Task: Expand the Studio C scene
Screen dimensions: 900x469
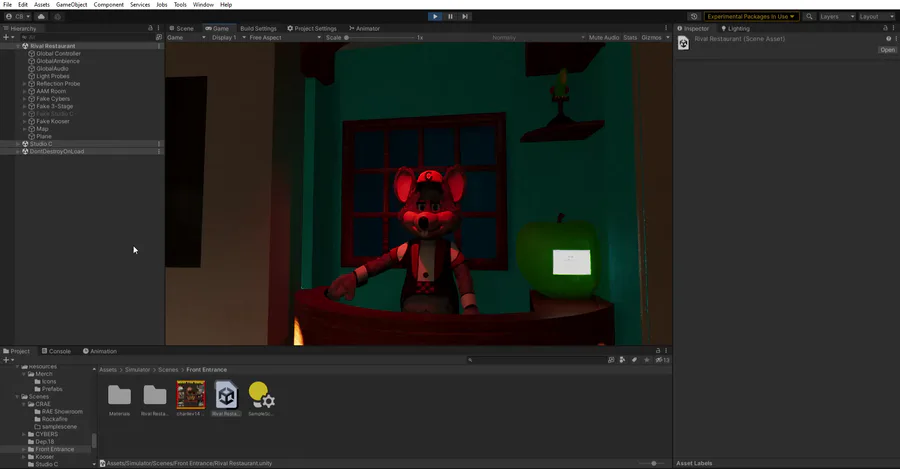Action: [18, 144]
